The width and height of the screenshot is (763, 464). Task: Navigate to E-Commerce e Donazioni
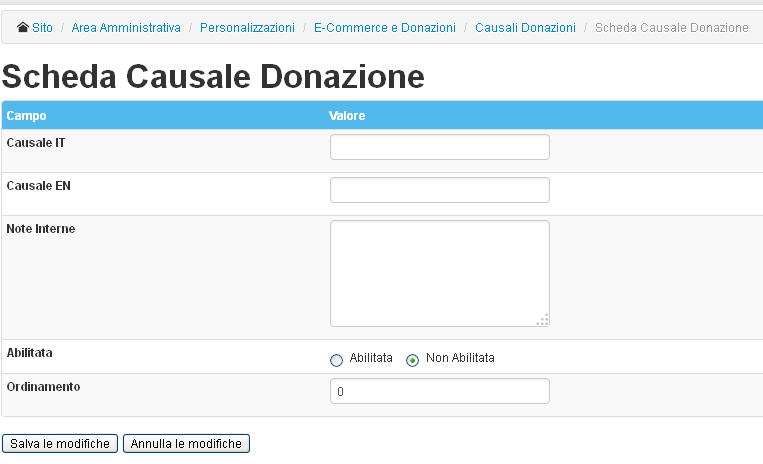click(x=385, y=28)
